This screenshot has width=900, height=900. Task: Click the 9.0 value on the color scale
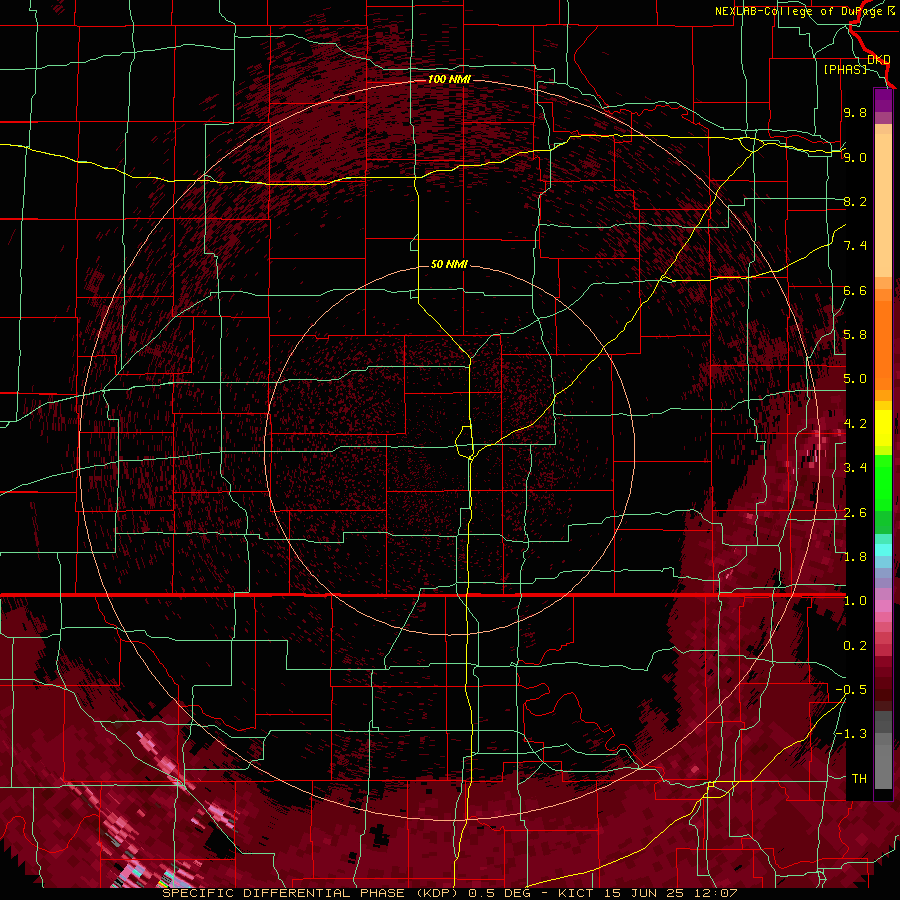tap(855, 157)
